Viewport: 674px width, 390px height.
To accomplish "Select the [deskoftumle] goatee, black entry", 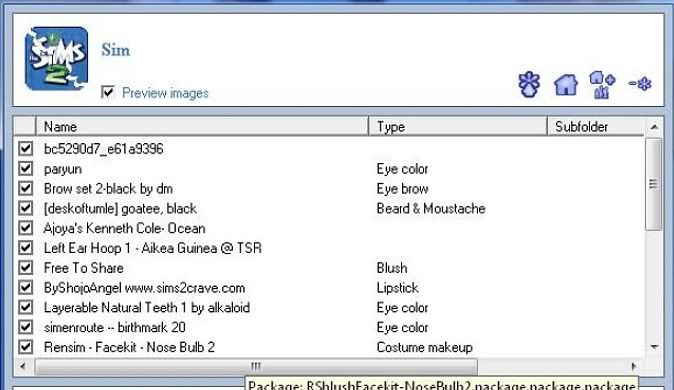I will point(120,209).
